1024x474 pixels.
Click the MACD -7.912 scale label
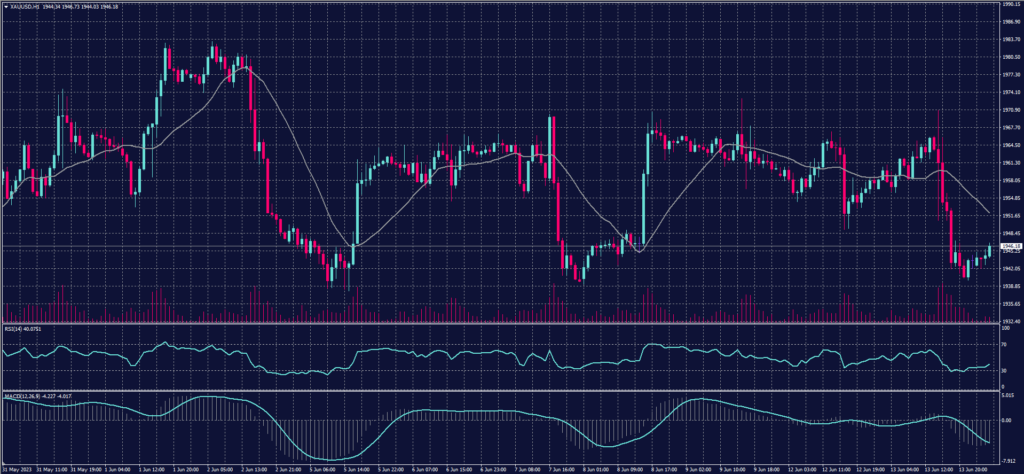coord(1008,461)
